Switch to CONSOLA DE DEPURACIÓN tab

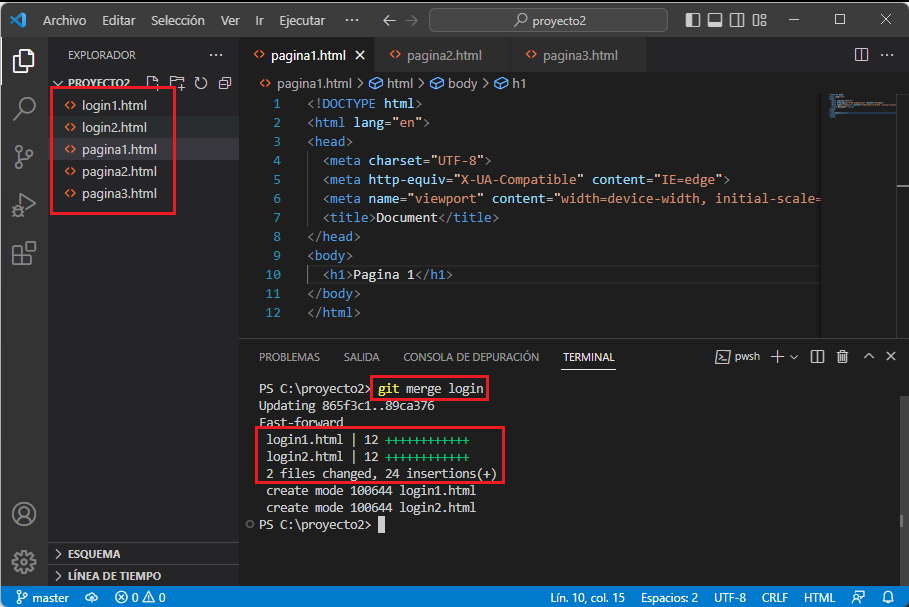471,357
